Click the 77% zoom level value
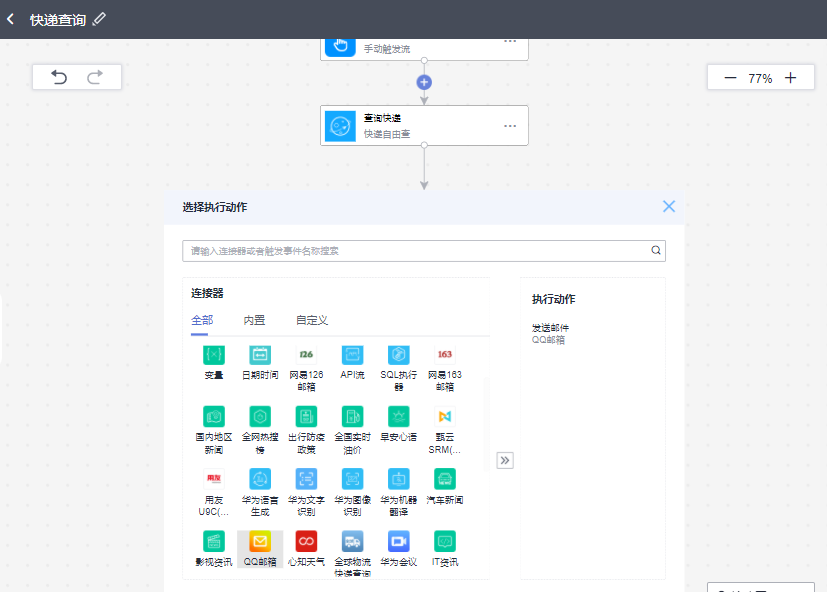 coord(760,79)
